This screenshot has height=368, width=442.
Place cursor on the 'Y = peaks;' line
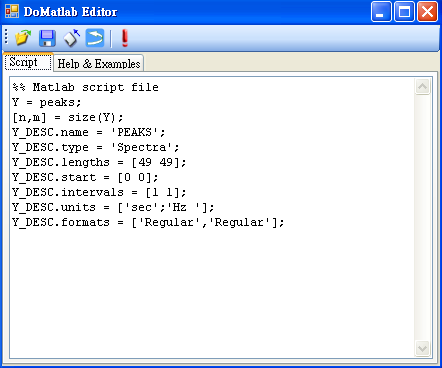pos(46,102)
